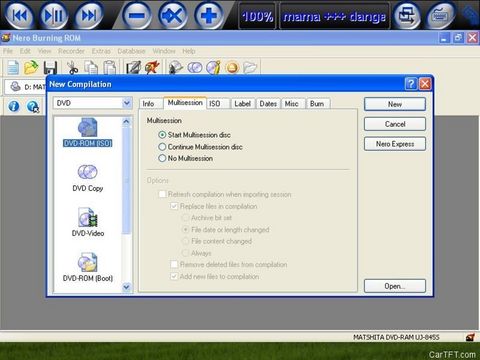Screen dimensions: 480x360
Task: Click the dialog help question mark button
Action: (411, 84)
